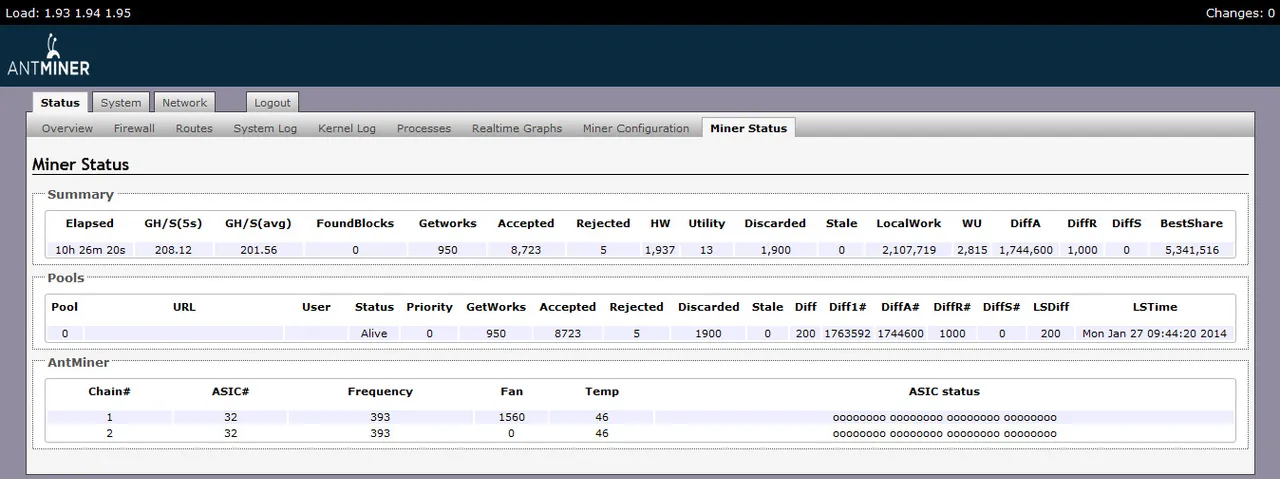This screenshot has height=479, width=1280.
Task: Click the BestShare value 5,341,516
Action: (x=1191, y=250)
